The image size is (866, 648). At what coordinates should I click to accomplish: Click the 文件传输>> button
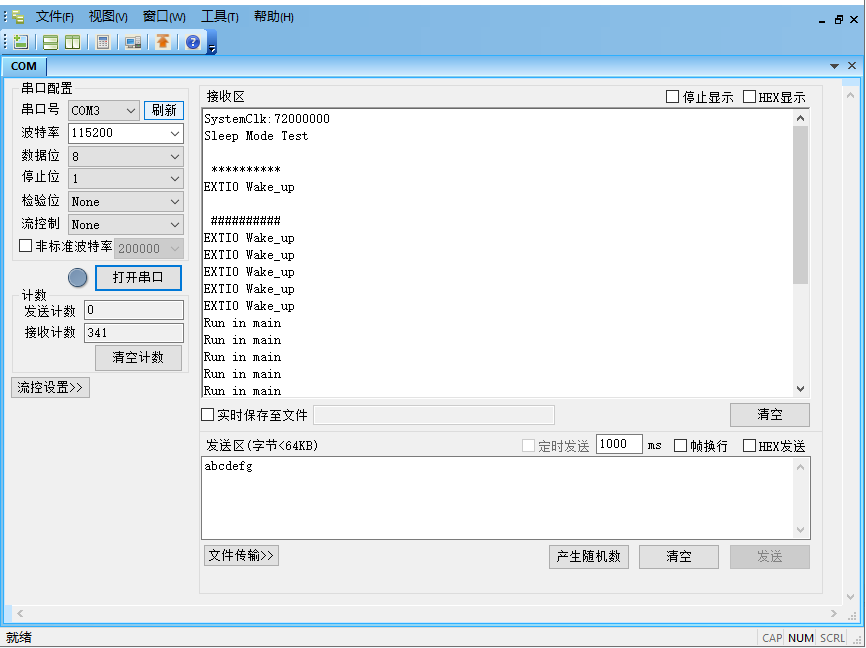[241, 555]
